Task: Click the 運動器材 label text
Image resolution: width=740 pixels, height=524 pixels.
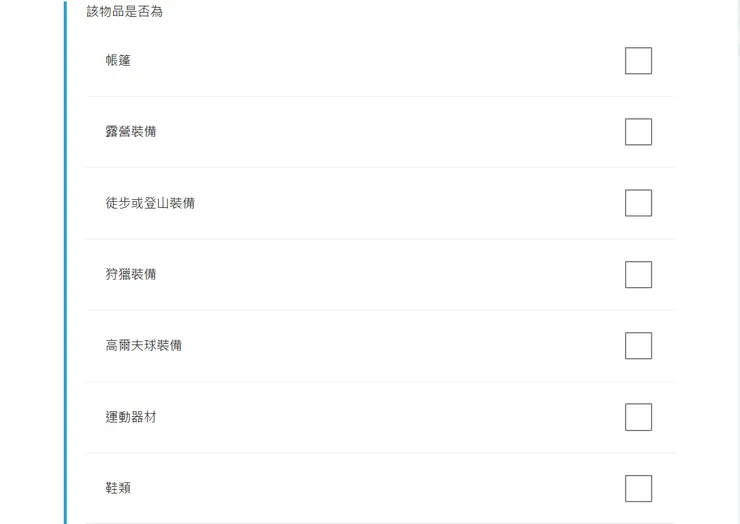Action: click(131, 417)
